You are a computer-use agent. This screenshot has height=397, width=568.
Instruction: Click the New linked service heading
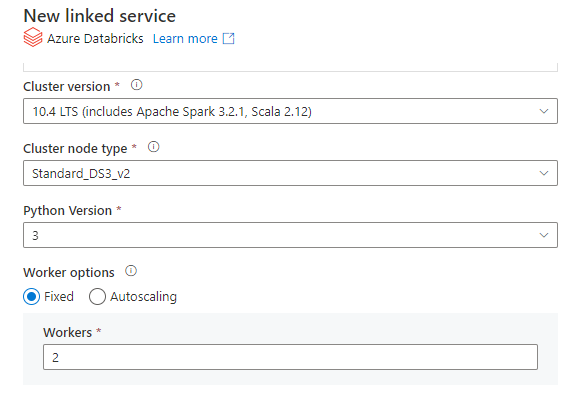[100, 16]
